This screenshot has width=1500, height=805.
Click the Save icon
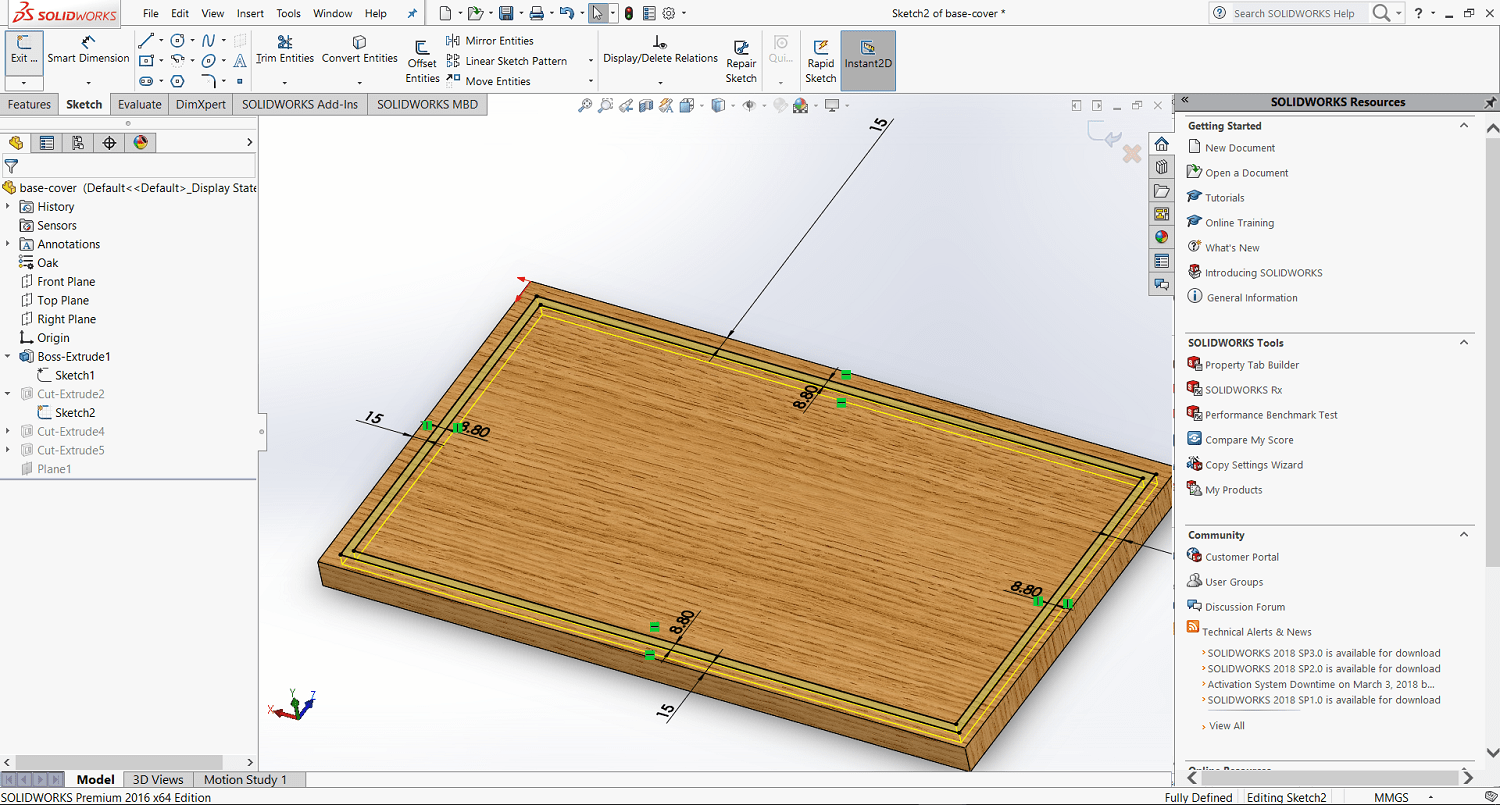(506, 13)
